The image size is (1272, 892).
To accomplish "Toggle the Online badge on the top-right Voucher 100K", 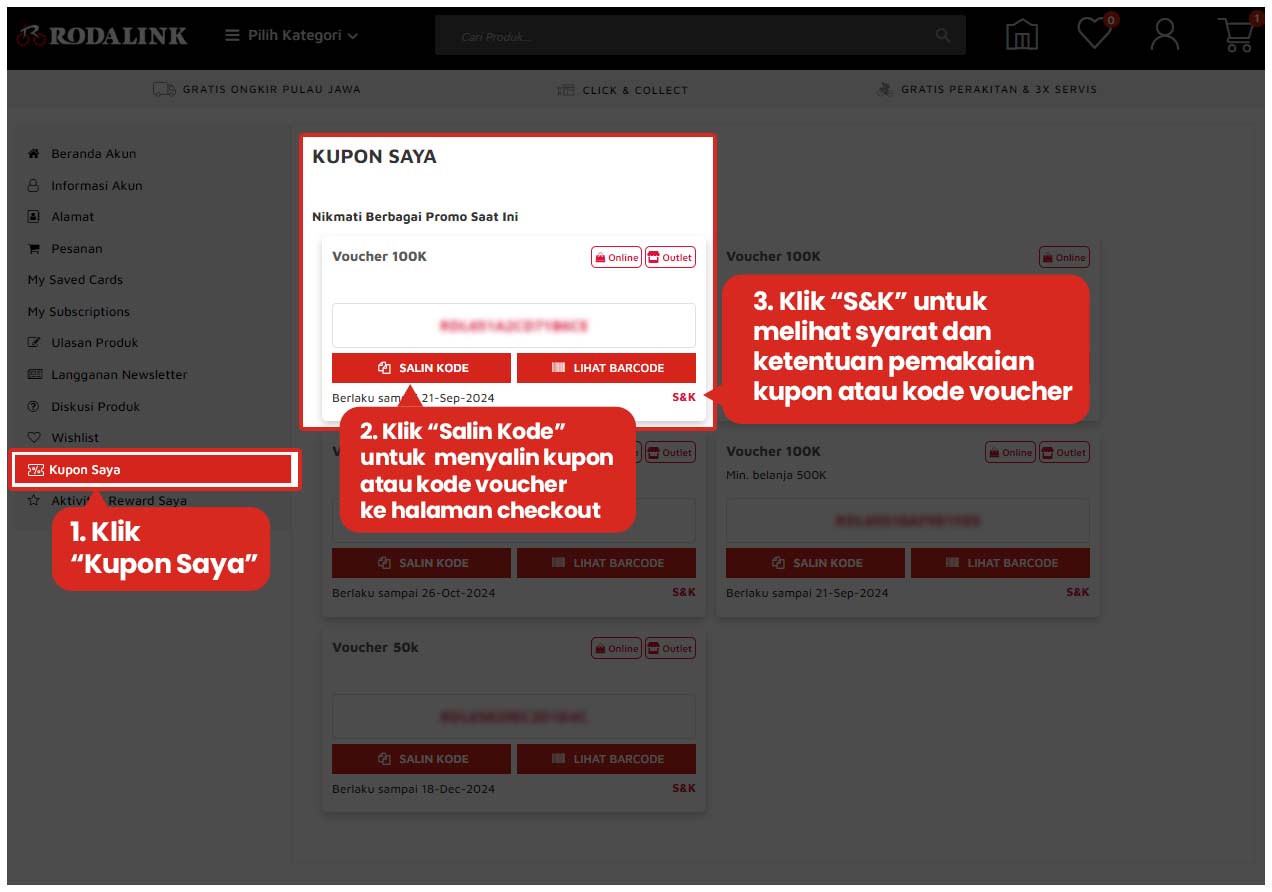I will [1064, 257].
